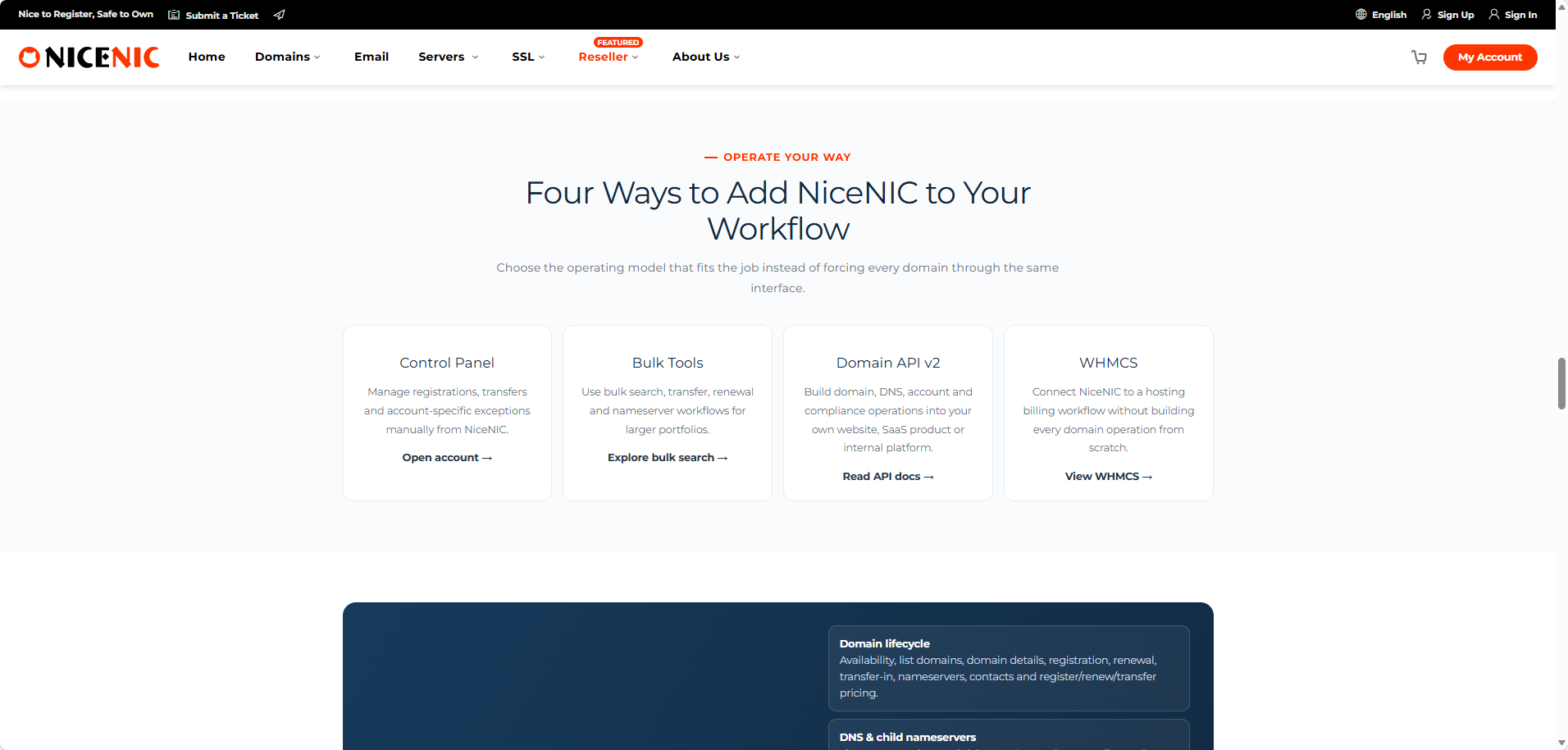1568x750 pixels.
Task: Click the Sign Up user icon
Action: [1427, 15]
